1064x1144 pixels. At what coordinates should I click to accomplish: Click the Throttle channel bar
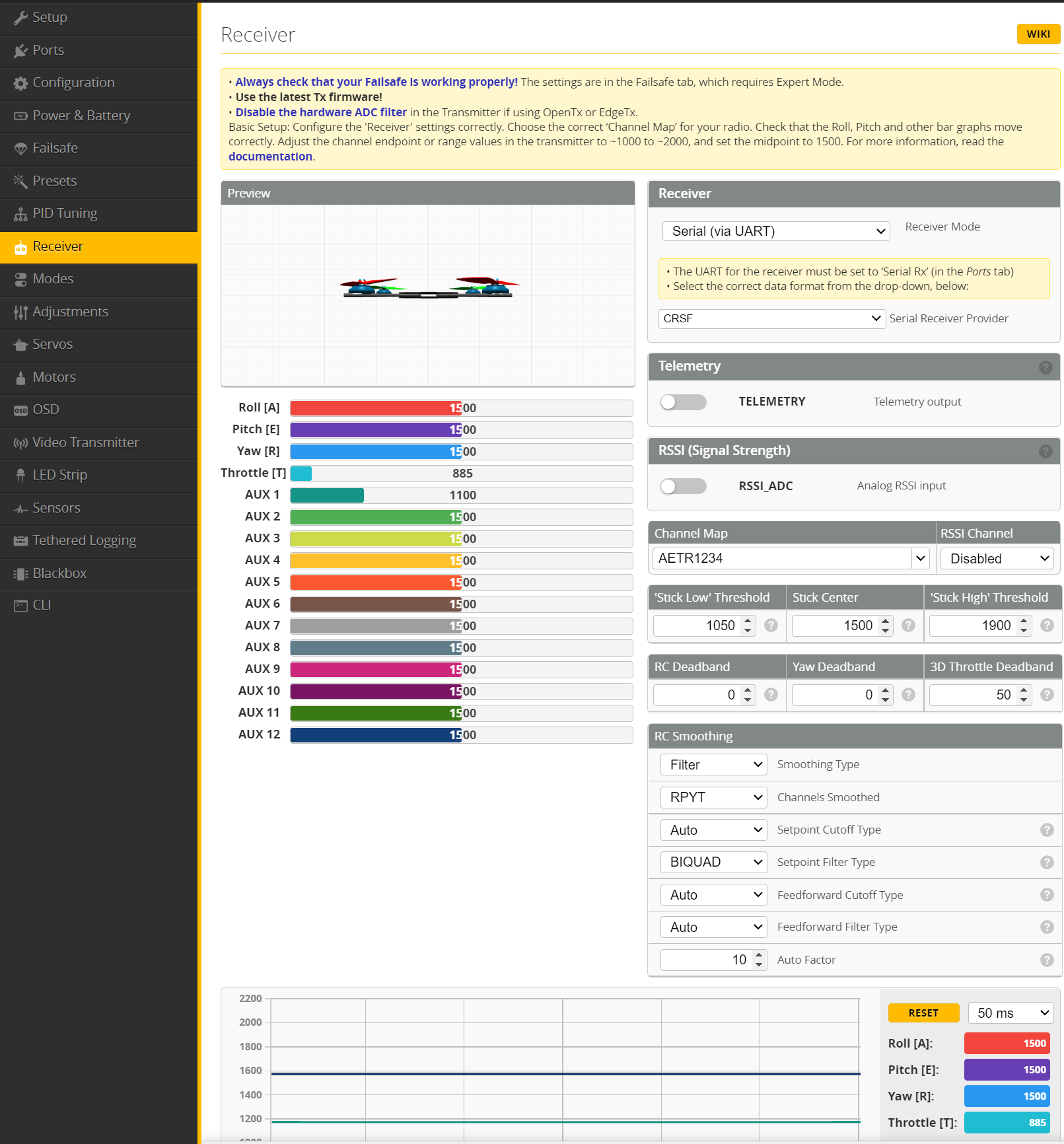point(461,474)
